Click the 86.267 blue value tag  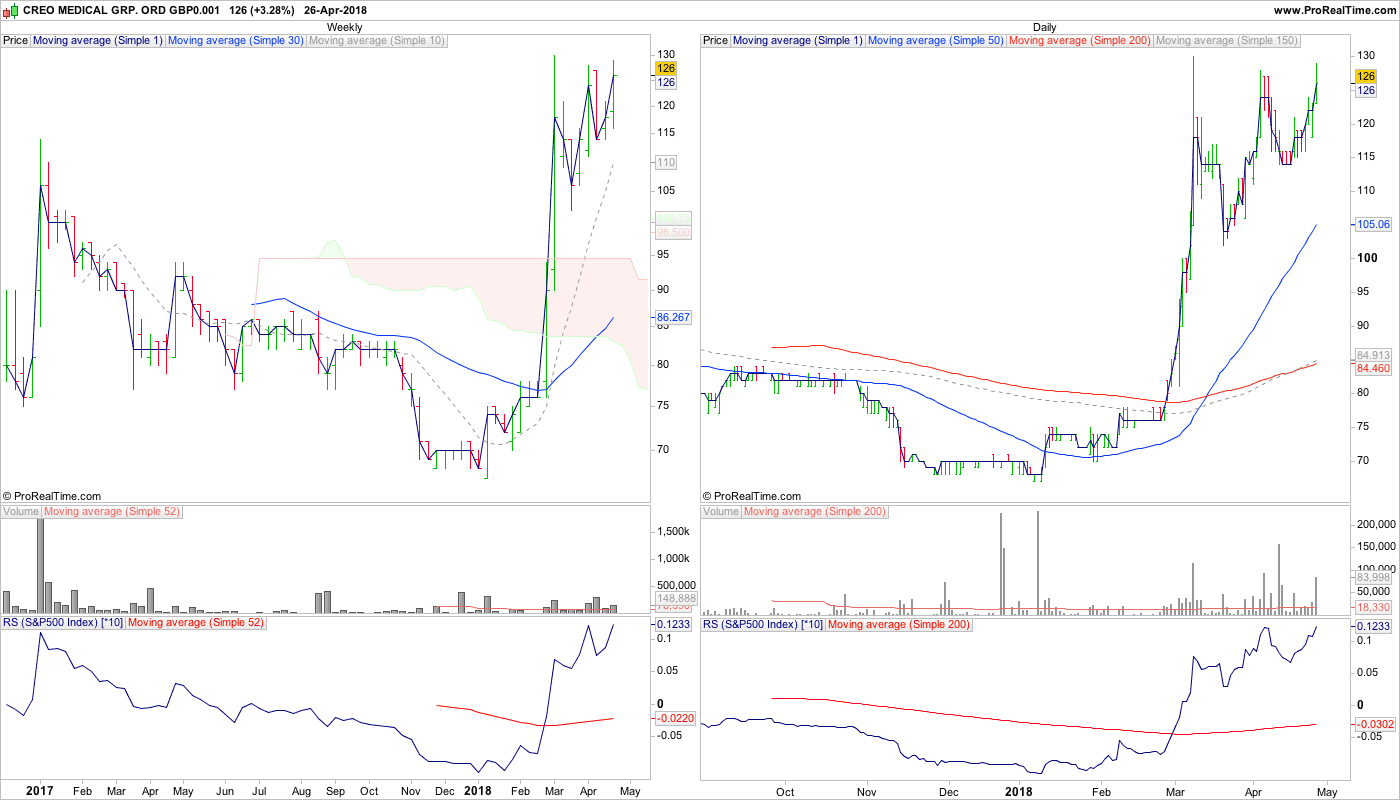click(x=673, y=318)
